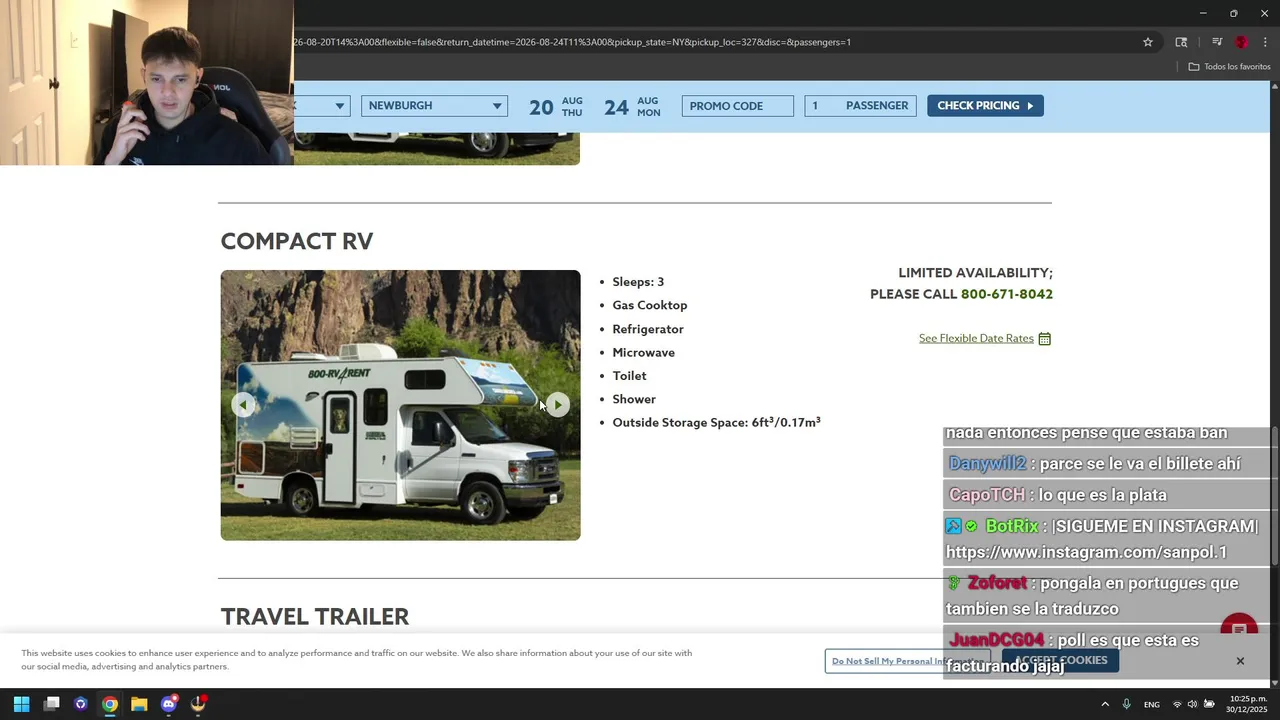Open the volume control in tray
Viewport: 1280px width, 720px height.
point(1192,704)
